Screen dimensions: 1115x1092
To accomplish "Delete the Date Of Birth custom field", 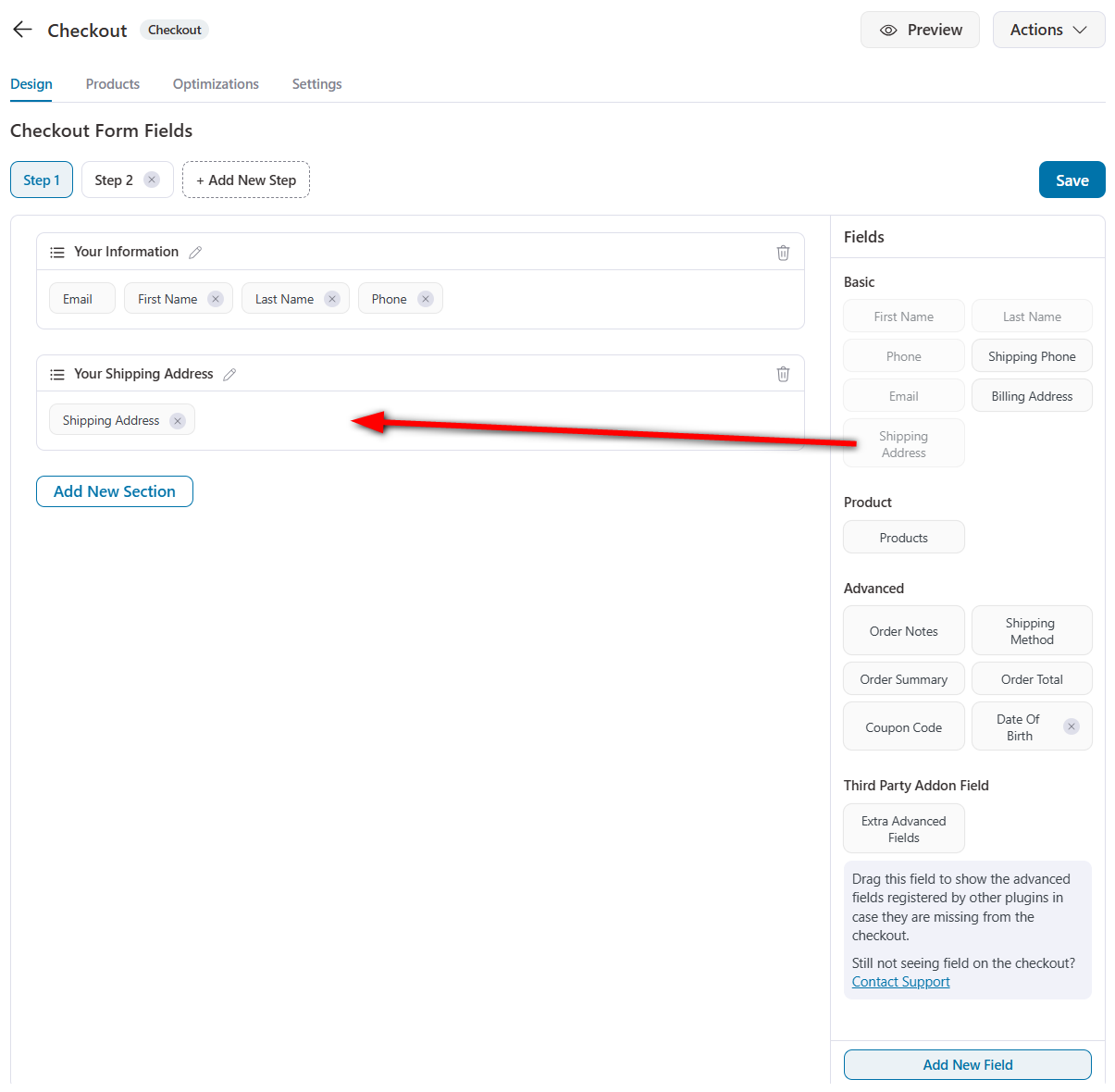I will [1072, 726].
